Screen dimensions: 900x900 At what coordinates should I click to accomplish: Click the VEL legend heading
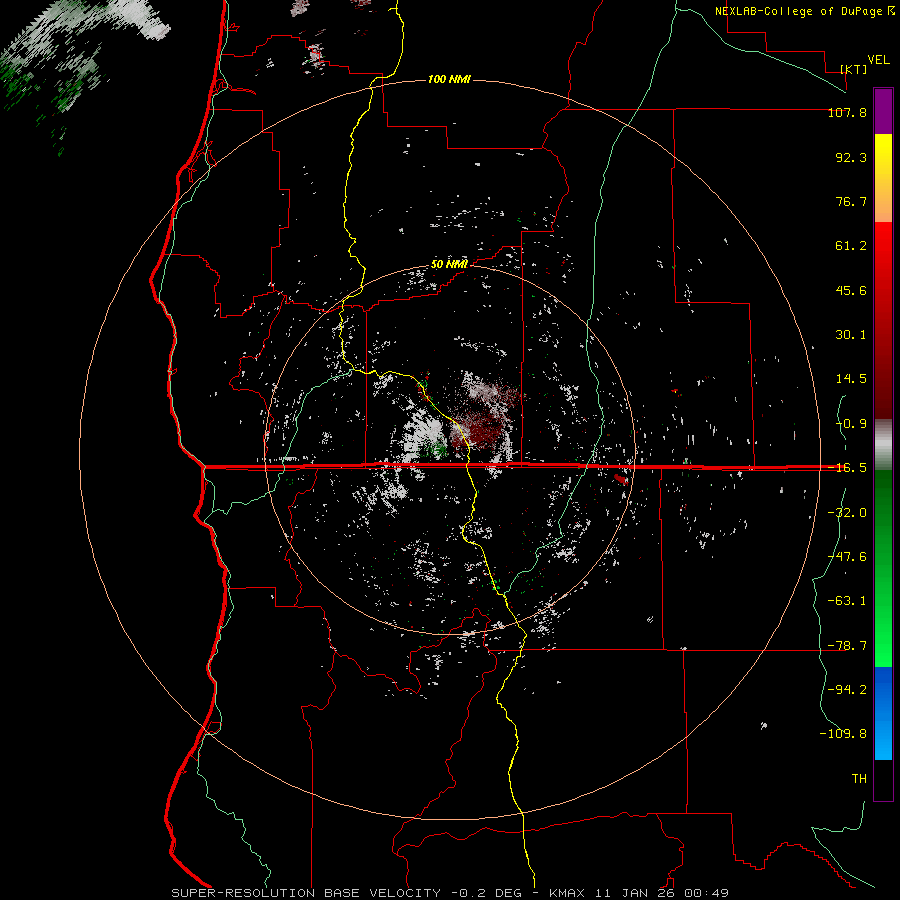point(878,59)
